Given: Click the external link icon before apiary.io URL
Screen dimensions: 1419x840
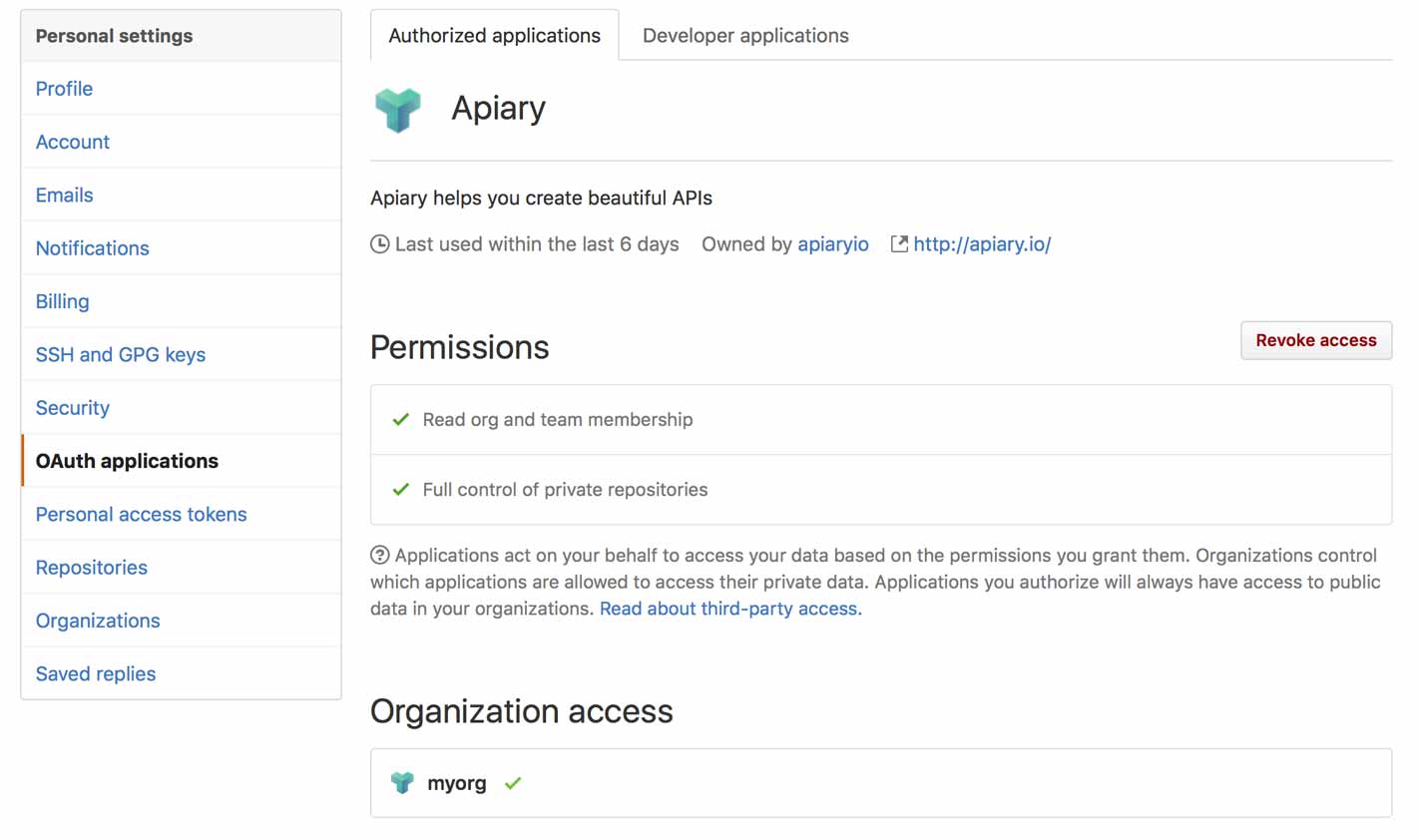Looking at the screenshot, I should pos(899,243).
